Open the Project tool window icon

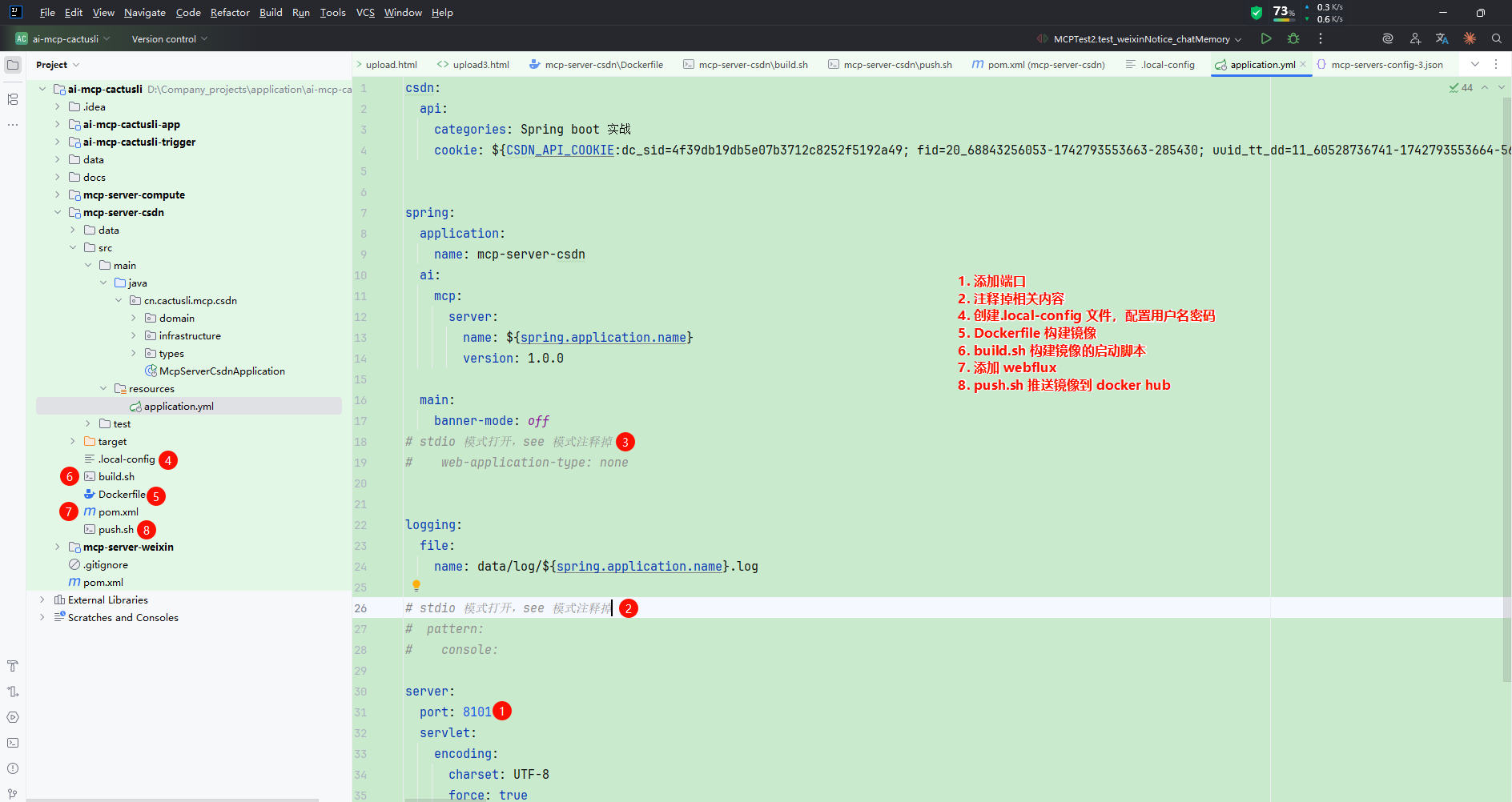(x=13, y=65)
